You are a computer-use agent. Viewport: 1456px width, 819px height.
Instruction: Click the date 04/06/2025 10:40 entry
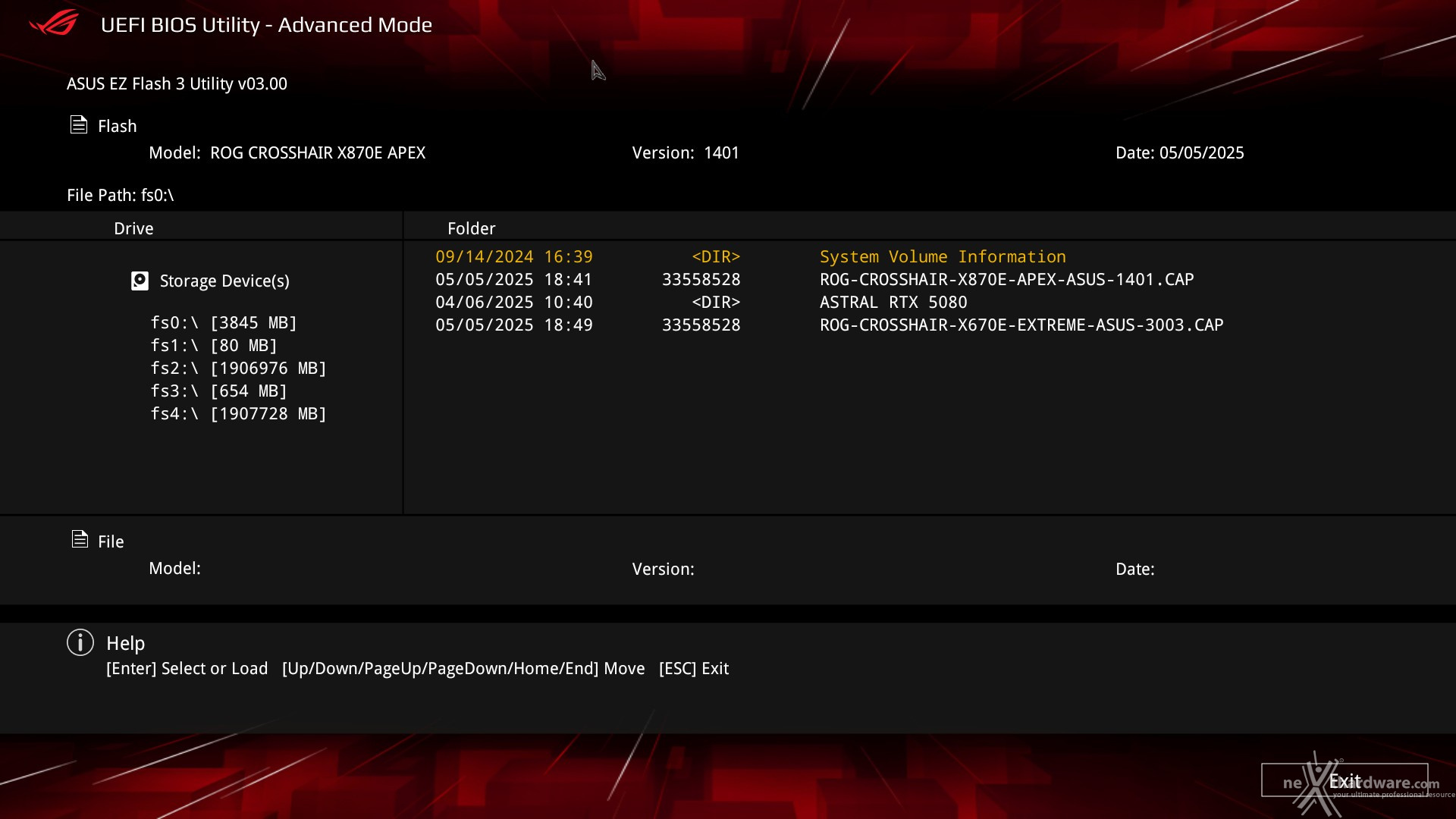pyautogui.click(x=514, y=303)
